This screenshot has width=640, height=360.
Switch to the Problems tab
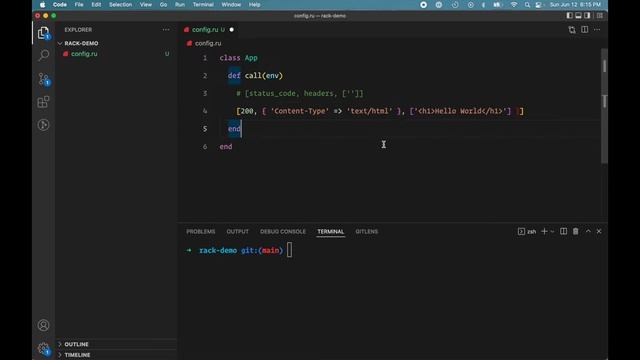201,231
